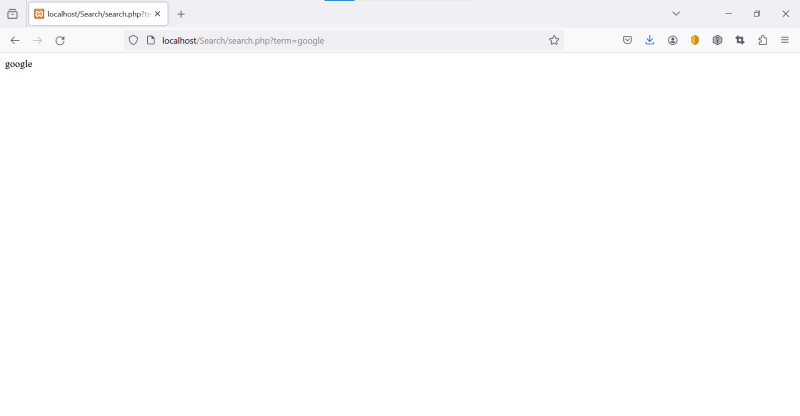
Task: Go forward one page
Action: pyautogui.click(x=37, y=40)
